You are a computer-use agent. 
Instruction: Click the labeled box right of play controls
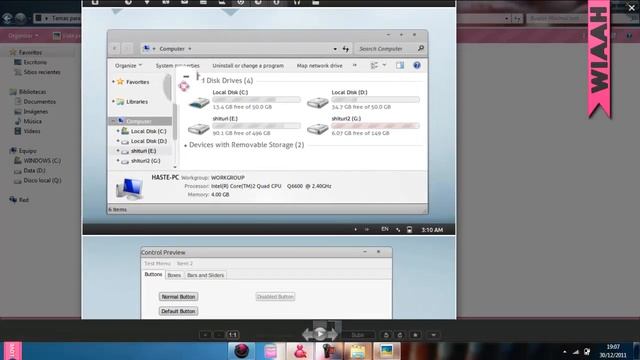pyautogui.click(x=358, y=335)
